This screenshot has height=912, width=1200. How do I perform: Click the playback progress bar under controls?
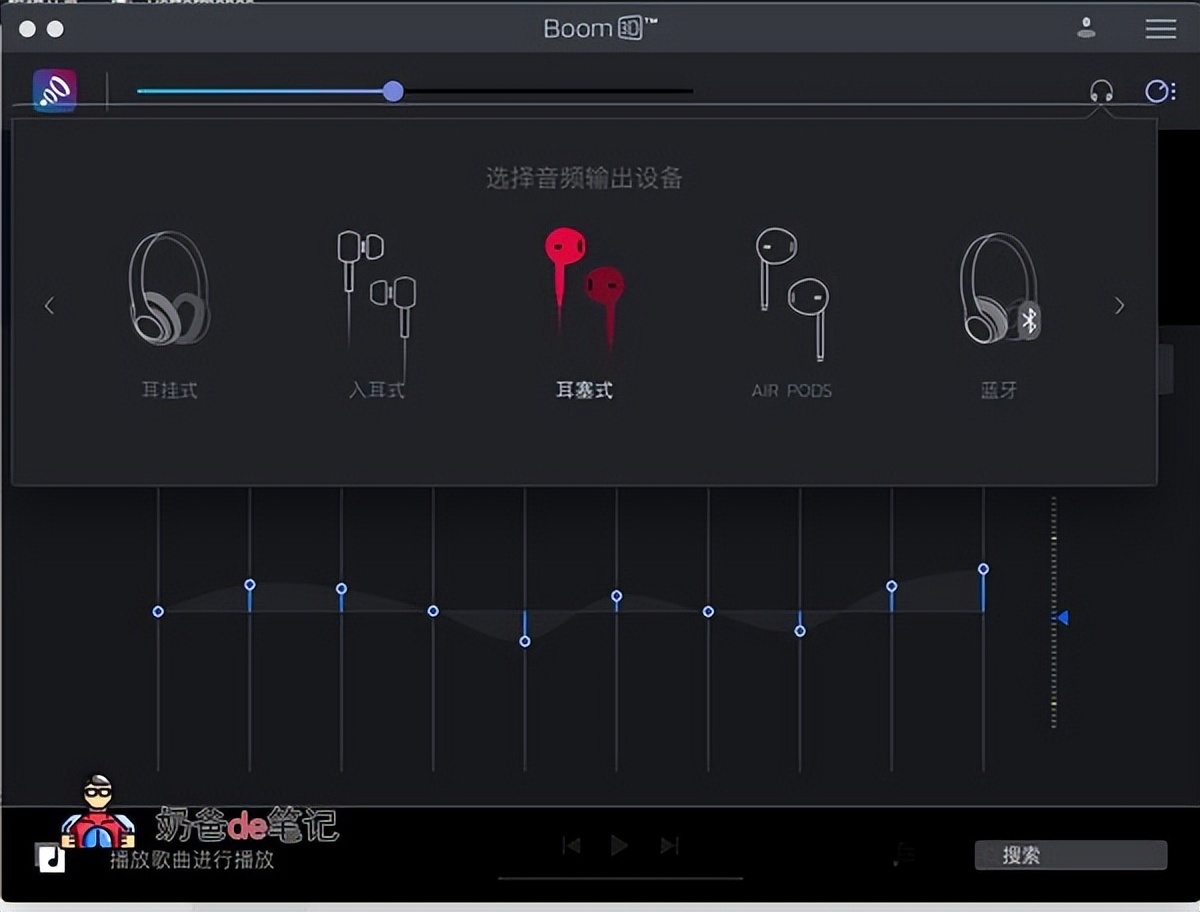620,879
